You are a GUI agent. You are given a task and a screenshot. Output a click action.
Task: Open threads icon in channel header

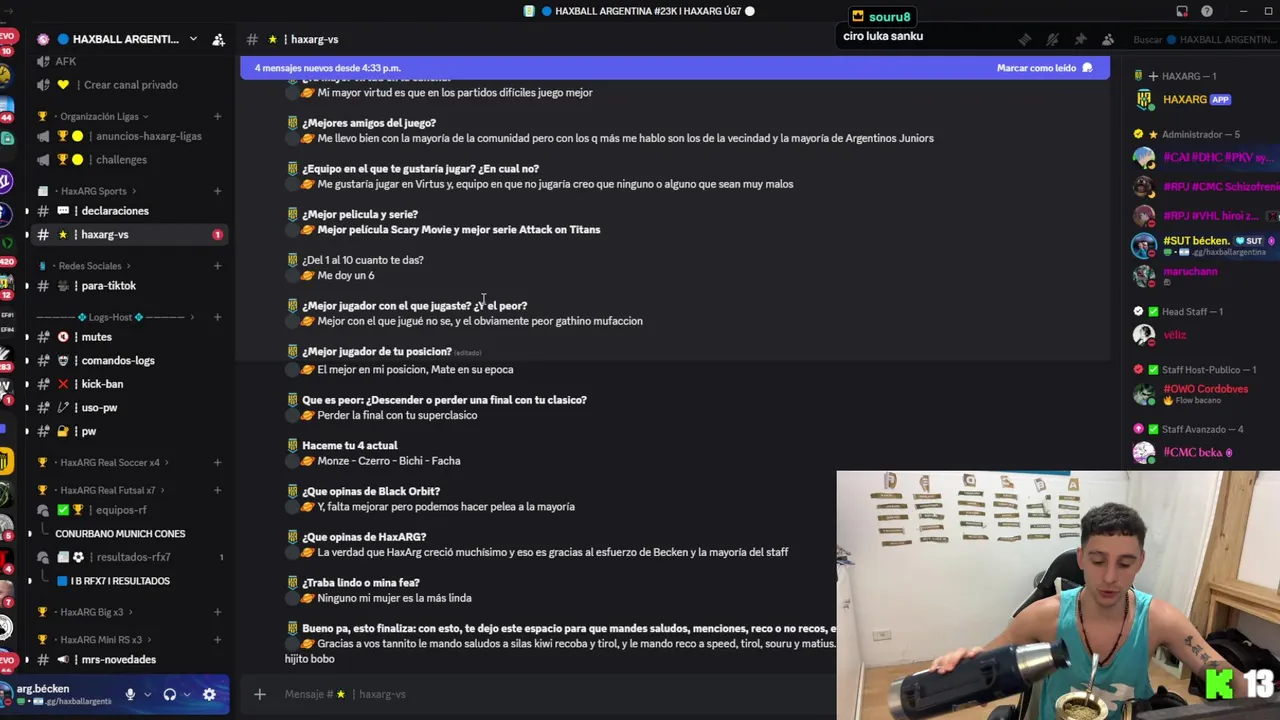click(x=1024, y=39)
